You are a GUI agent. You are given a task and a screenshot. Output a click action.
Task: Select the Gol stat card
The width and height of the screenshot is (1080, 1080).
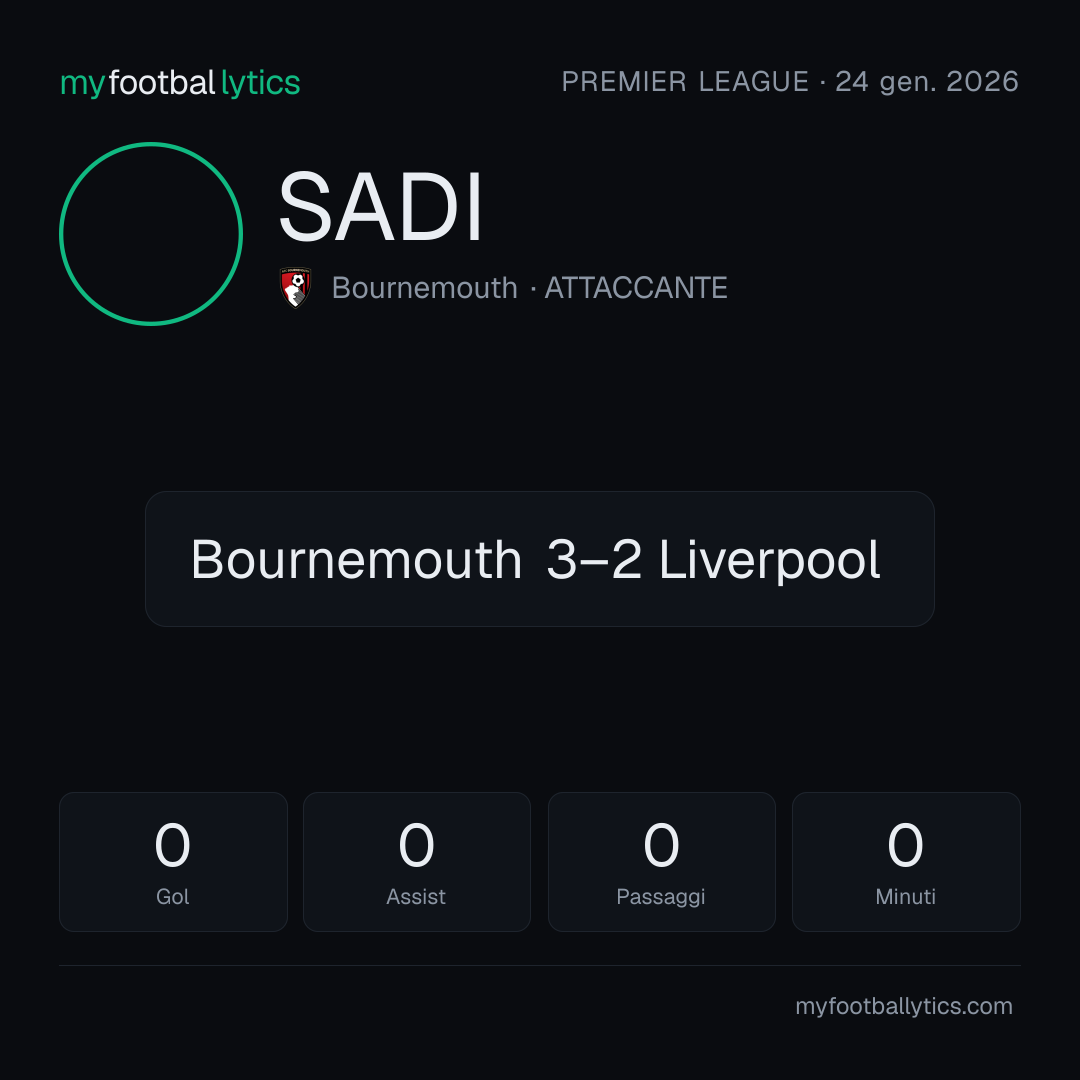(173, 862)
